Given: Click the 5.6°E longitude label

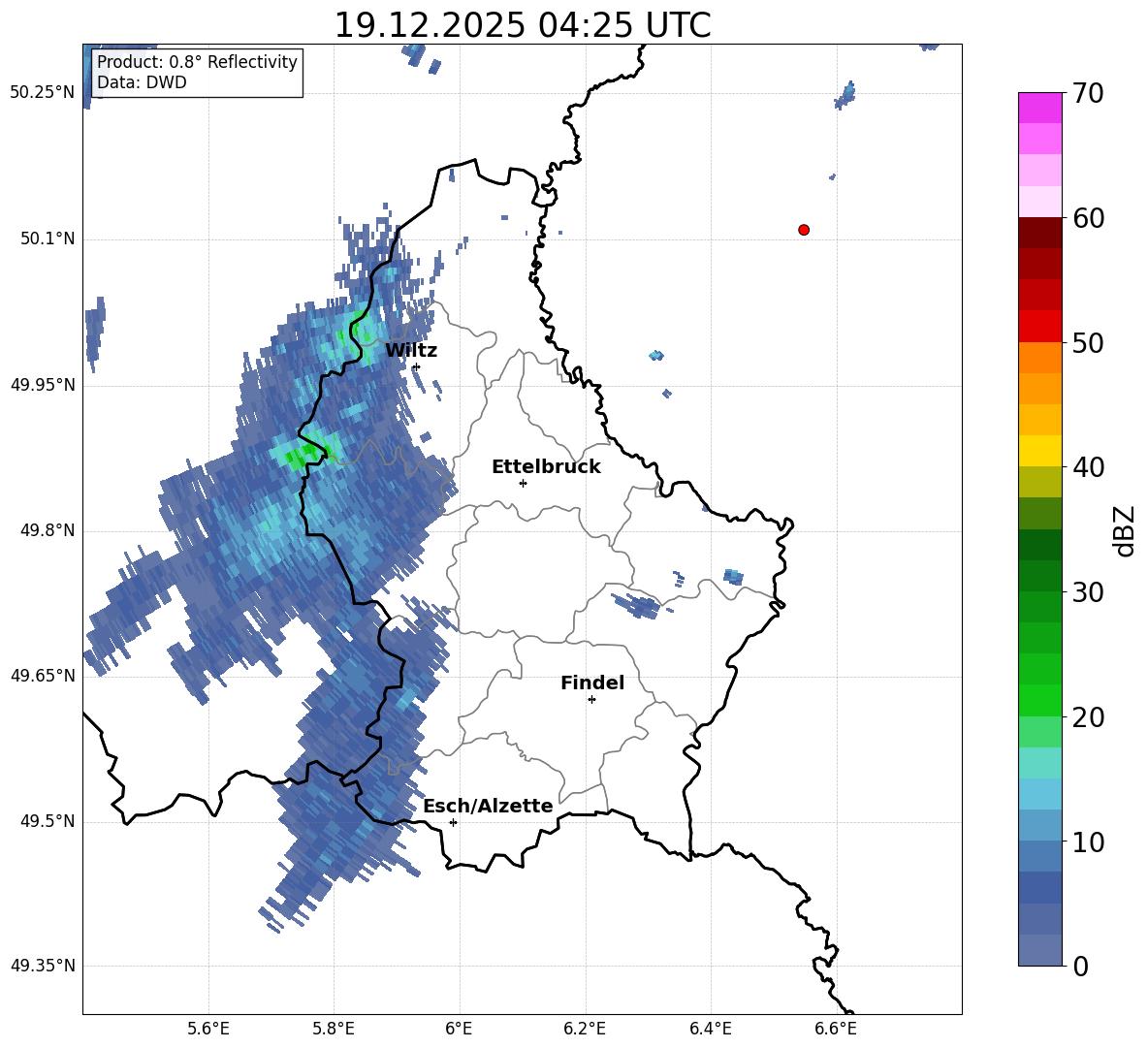Looking at the screenshot, I should click(208, 1029).
